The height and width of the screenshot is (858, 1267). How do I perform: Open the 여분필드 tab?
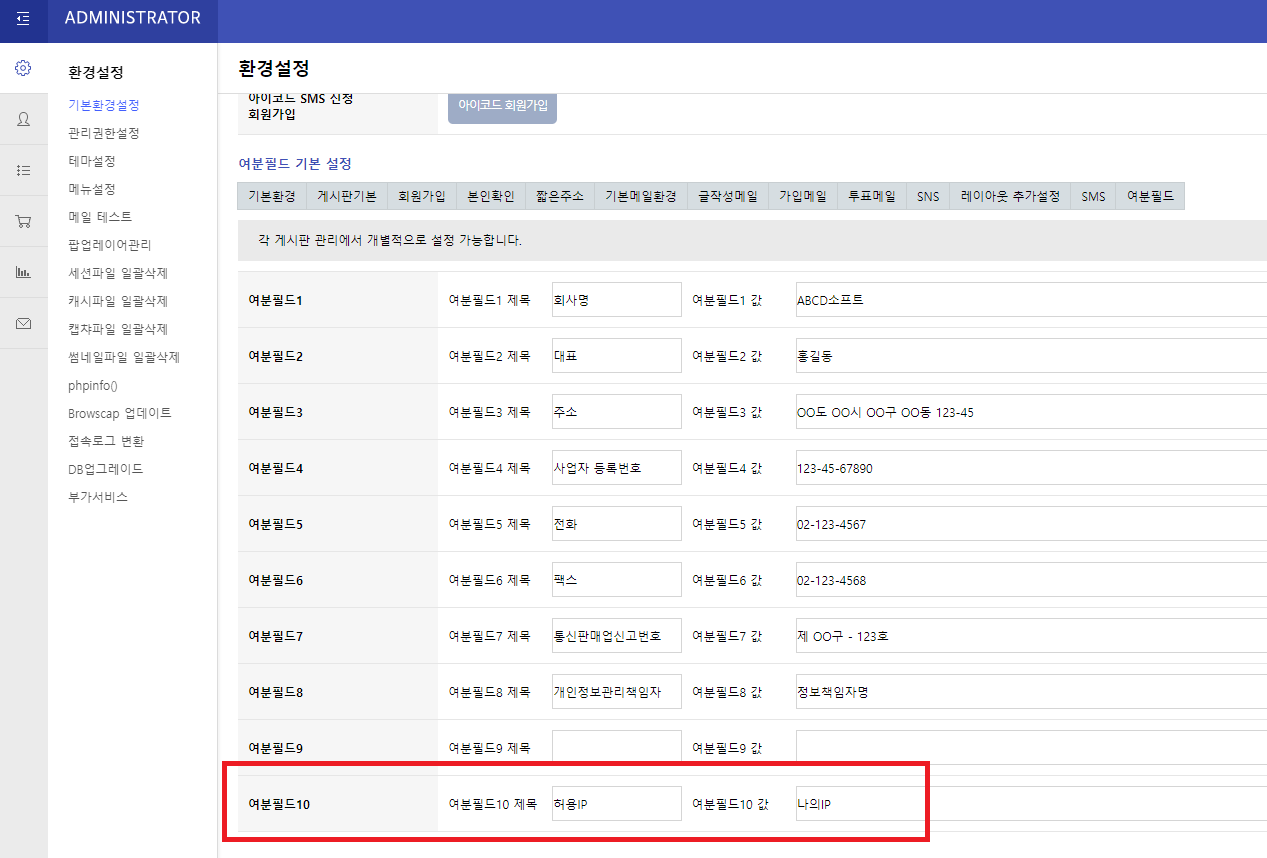tap(1150, 197)
